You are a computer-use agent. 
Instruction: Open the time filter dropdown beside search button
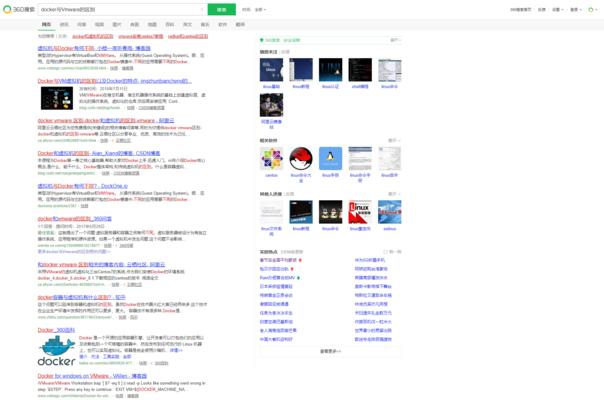[261, 10]
